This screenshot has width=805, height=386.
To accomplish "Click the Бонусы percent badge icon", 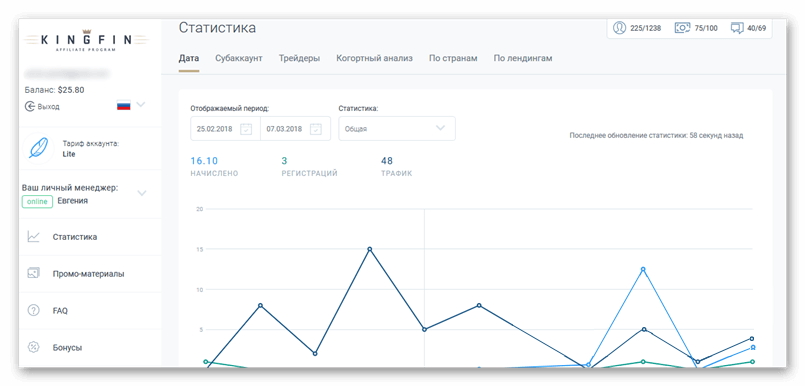I will point(34,348).
